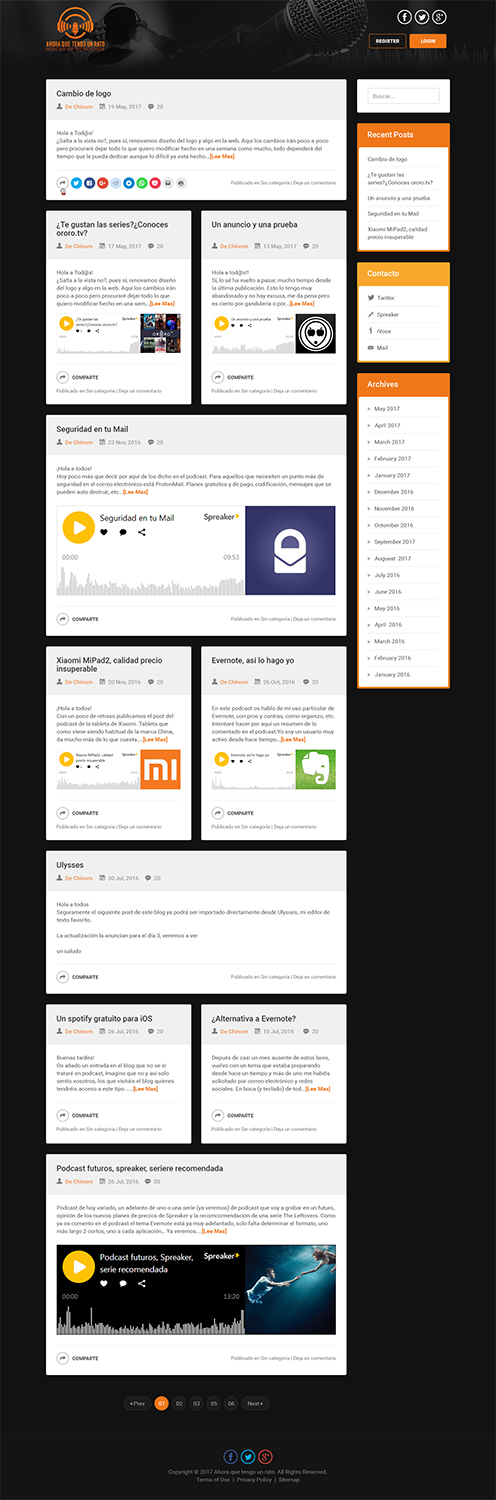Open Google+ icon in the footer
This screenshot has width=496, height=1500.
[x=265, y=1456]
